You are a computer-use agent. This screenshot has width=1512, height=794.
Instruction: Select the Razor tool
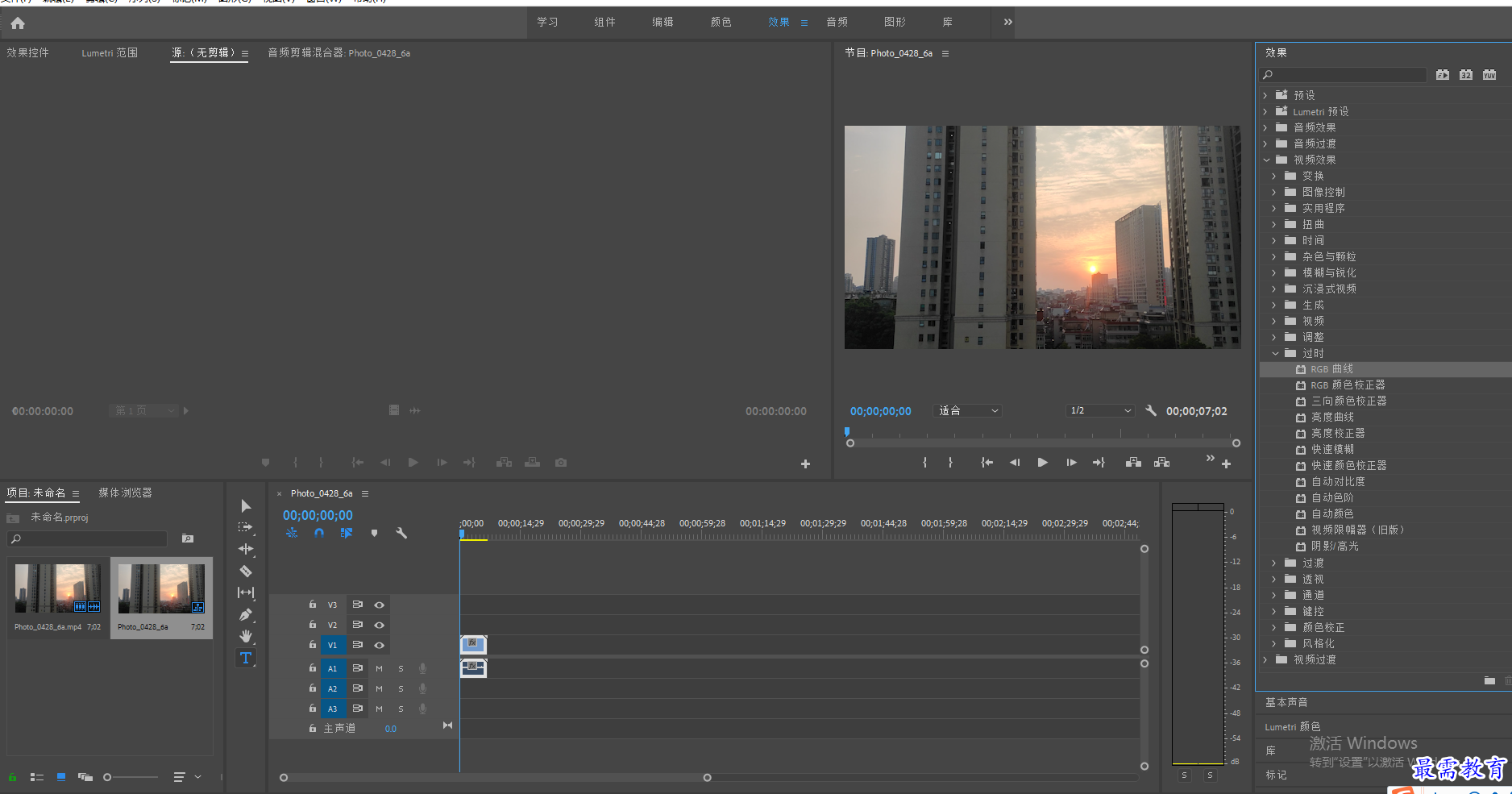(x=246, y=571)
